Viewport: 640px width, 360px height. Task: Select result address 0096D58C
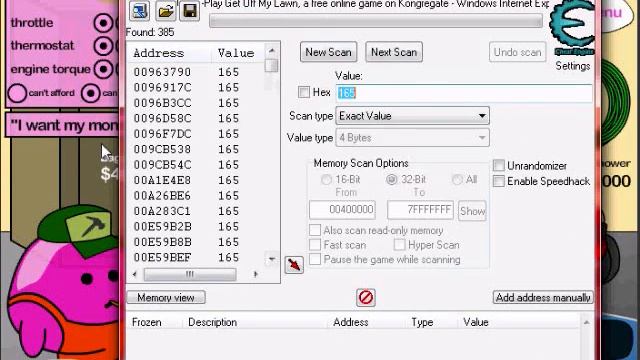click(x=162, y=119)
